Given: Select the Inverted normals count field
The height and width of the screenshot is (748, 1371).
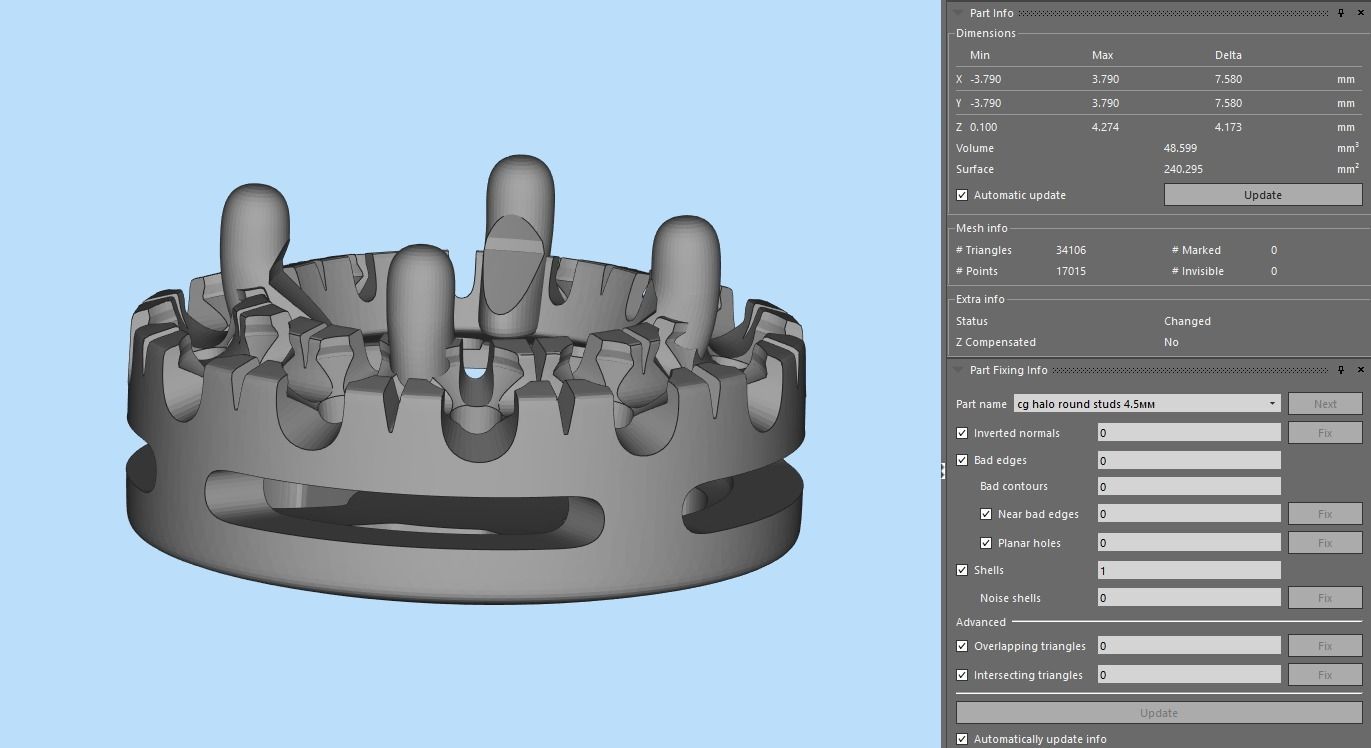Looking at the screenshot, I should (x=1189, y=433).
